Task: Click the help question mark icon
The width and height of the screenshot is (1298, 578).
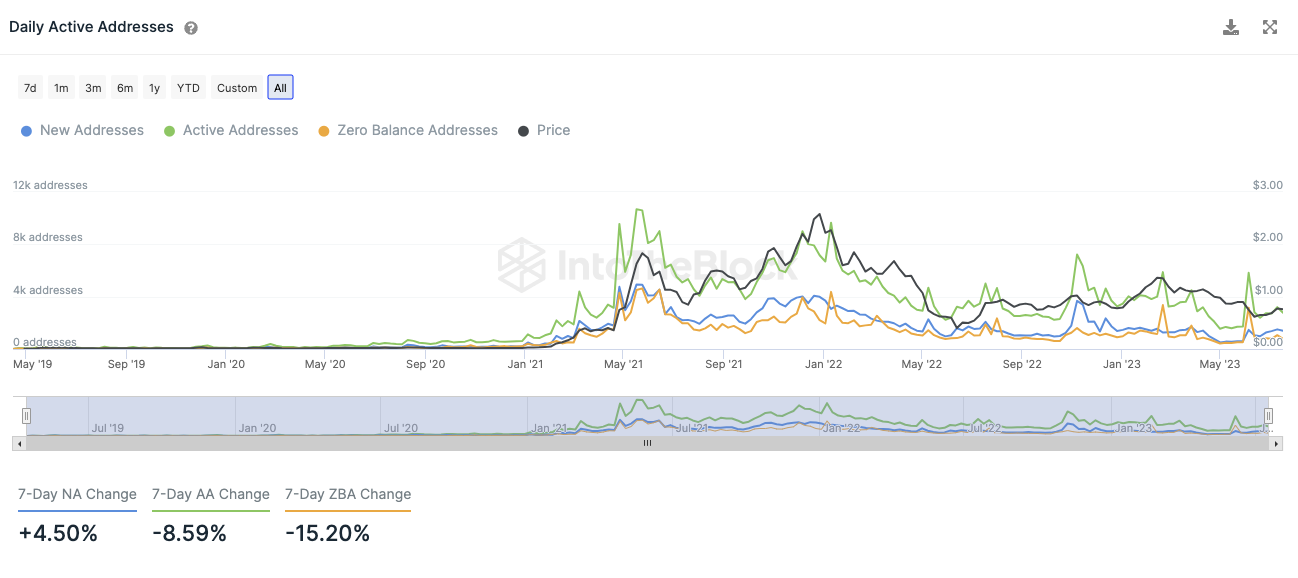Action: [x=191, y=28]
